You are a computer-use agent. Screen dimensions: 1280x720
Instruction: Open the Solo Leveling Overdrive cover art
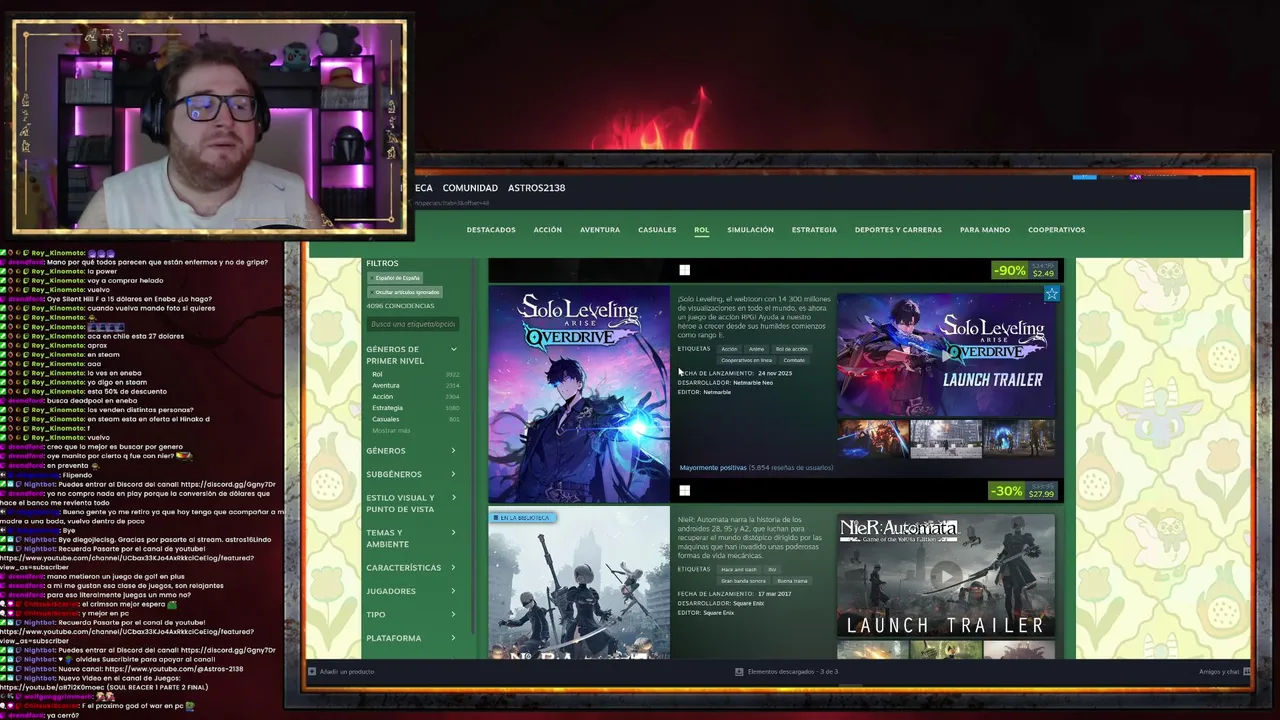[579, 394]
